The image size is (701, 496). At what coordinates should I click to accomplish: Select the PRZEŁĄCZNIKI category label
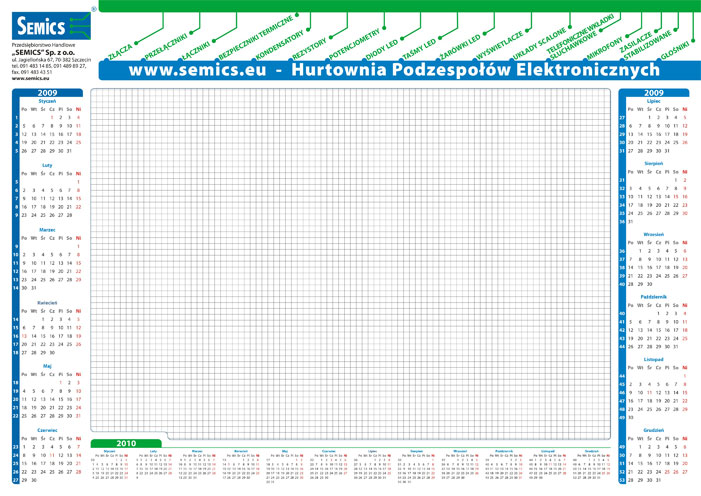(166, 47)
